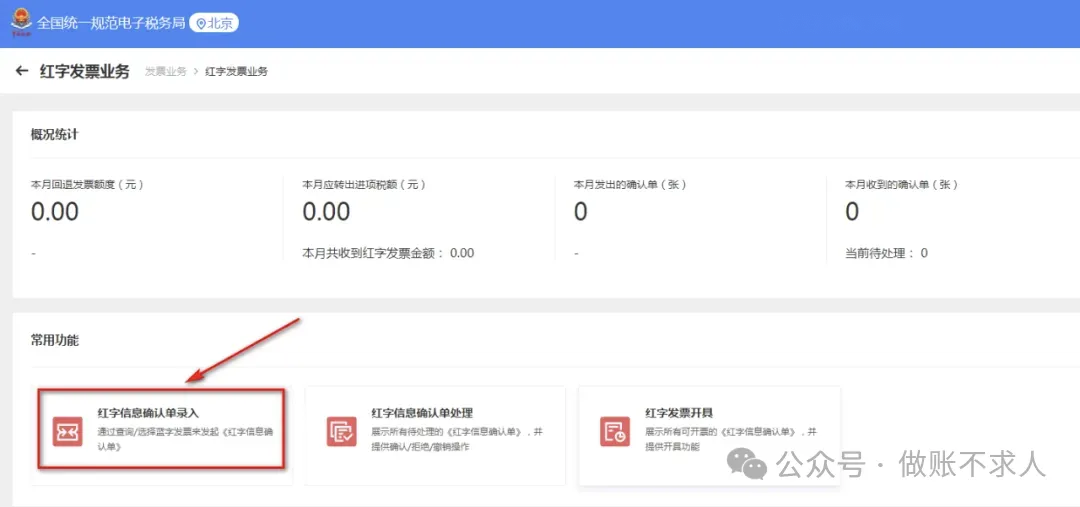Image resolution: width=1080 pixels, height=507 pixels.
Task: Click description text of 红字信息确认单处理
Action: click(x=457, y=439)
